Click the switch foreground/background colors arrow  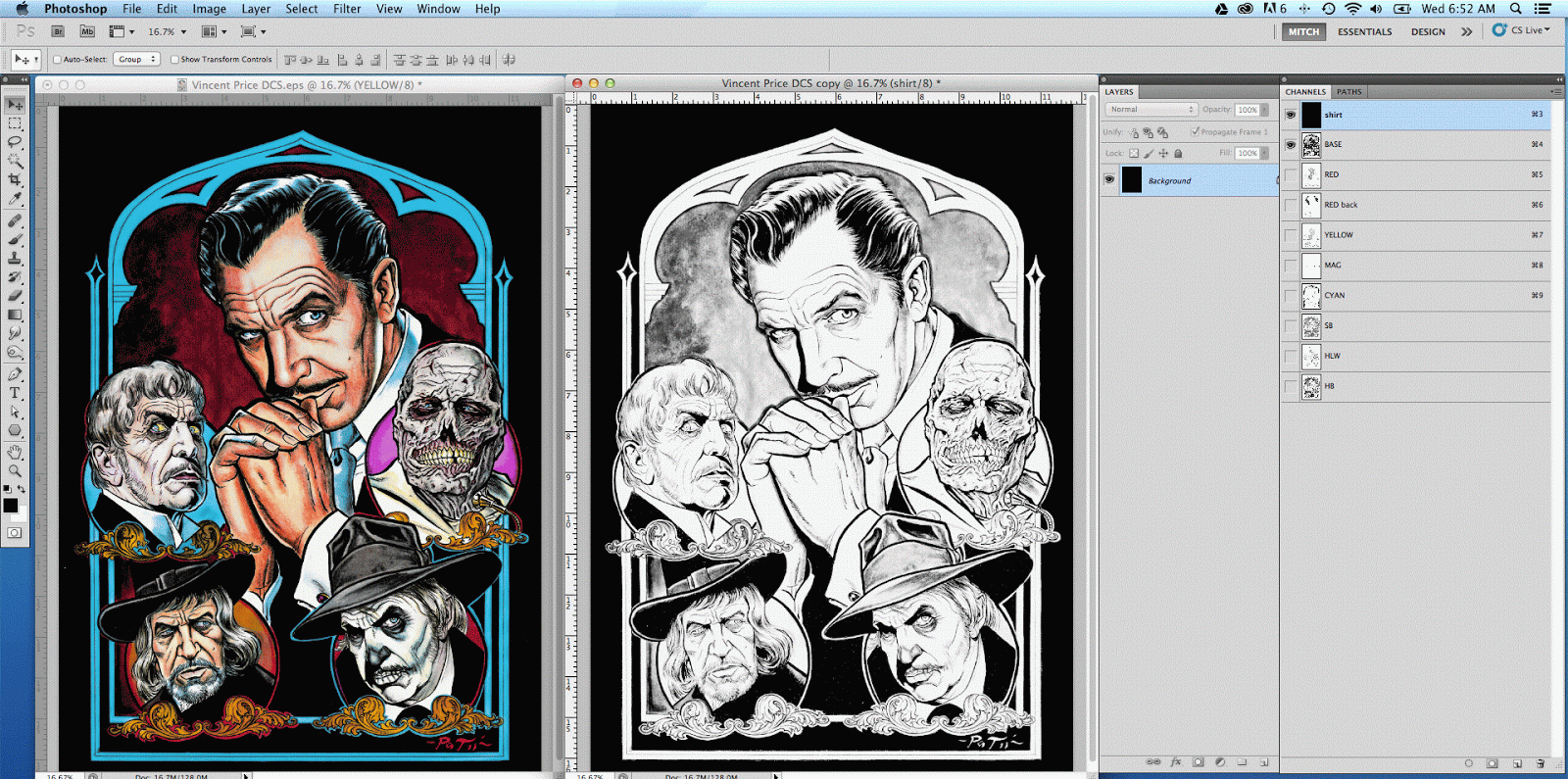[x=22, y=488]
